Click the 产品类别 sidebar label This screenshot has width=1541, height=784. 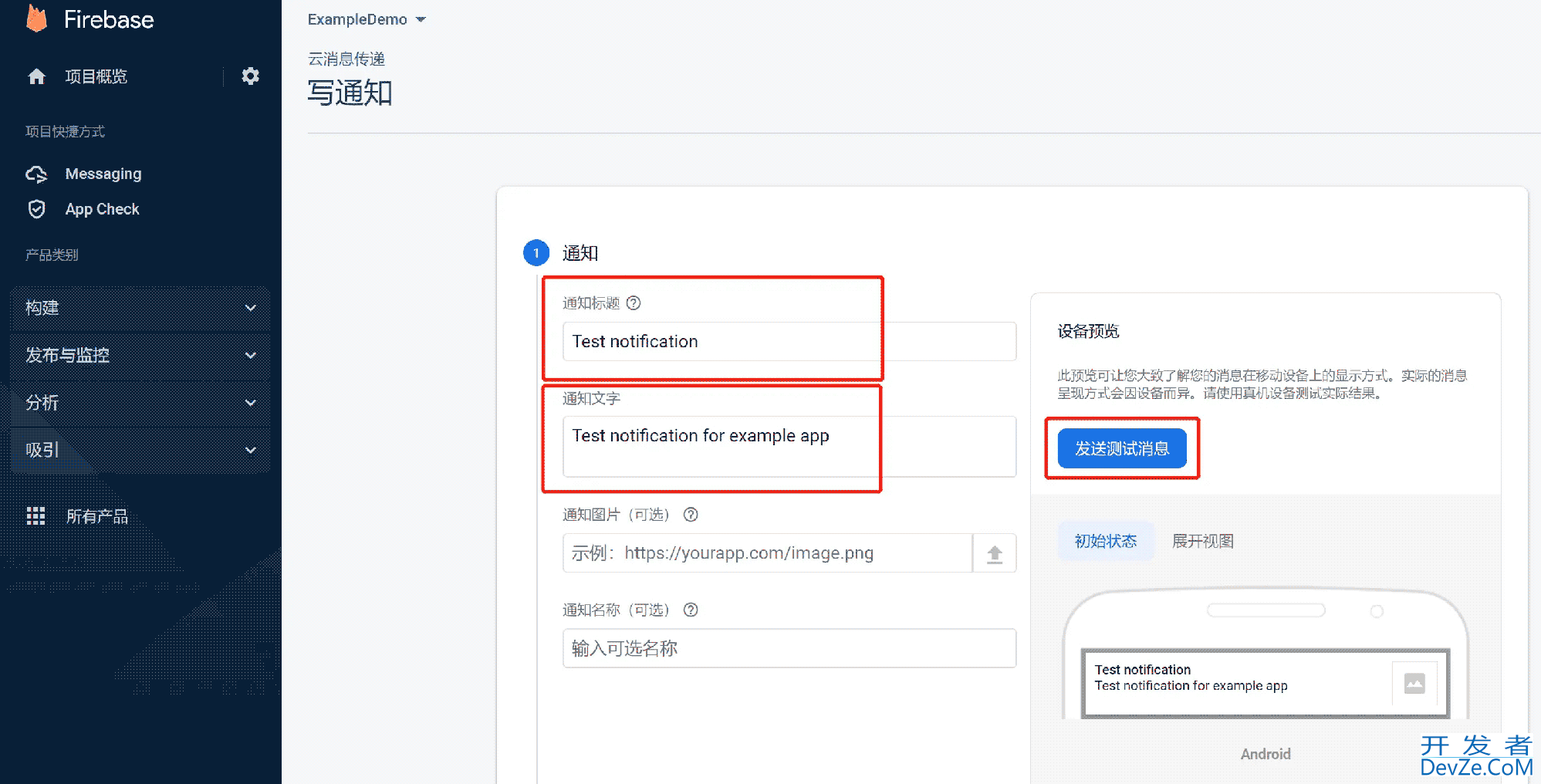tap(52, 255)
